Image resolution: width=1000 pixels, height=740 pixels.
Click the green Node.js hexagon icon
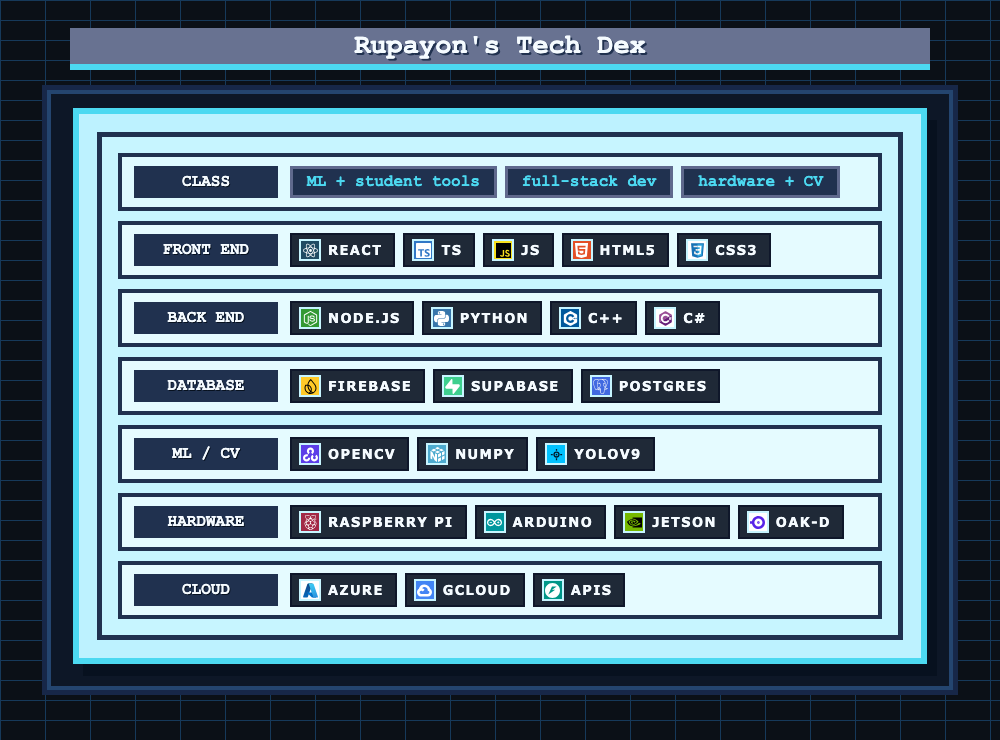[x=310, y=318]
